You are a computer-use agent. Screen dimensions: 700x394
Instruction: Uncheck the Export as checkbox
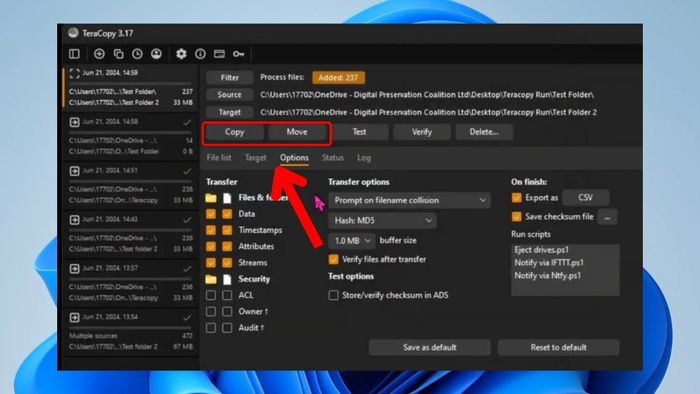tap(517, 198)
